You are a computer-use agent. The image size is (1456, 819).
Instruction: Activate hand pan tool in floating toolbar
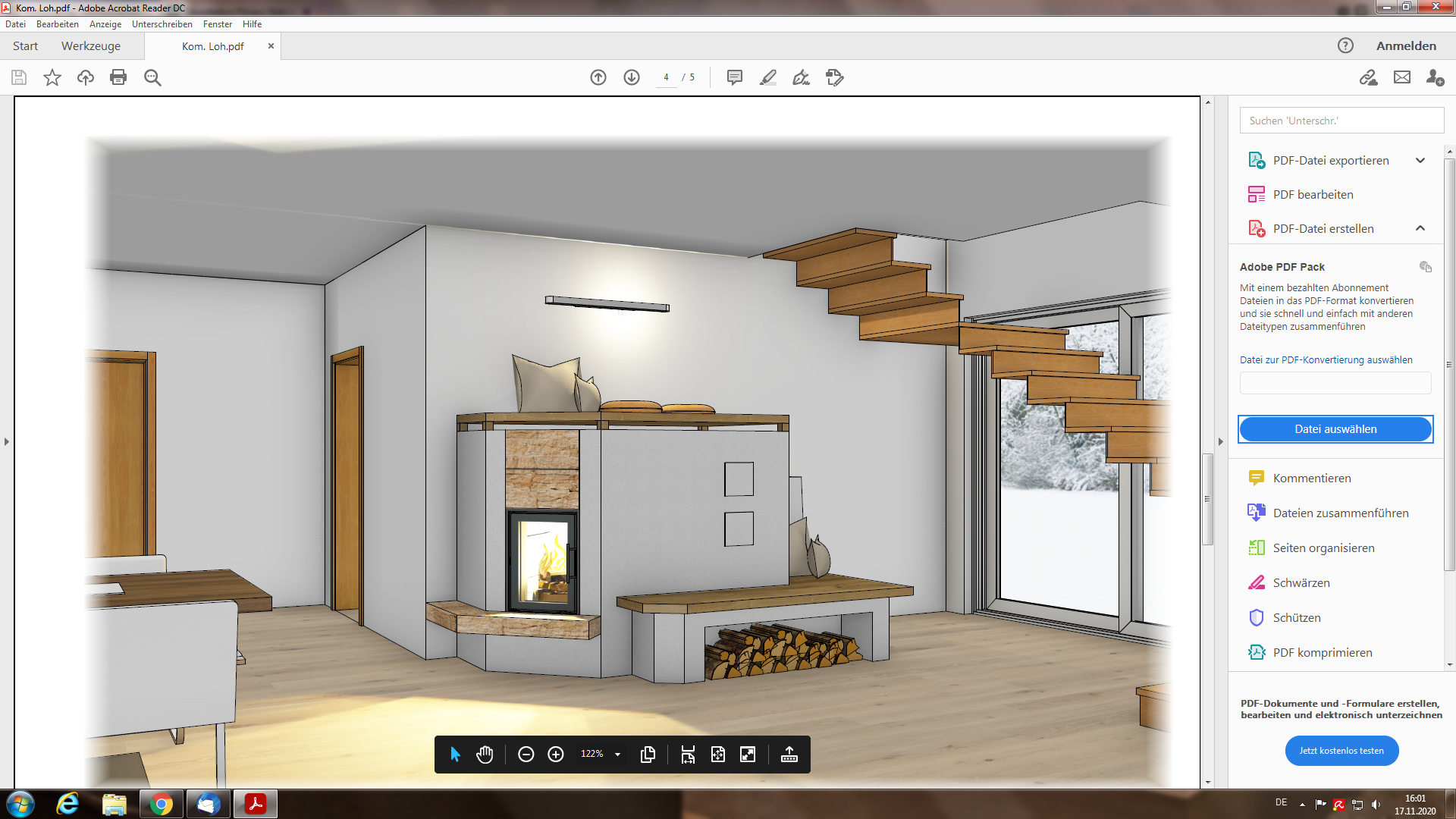(x=485, y=755)
